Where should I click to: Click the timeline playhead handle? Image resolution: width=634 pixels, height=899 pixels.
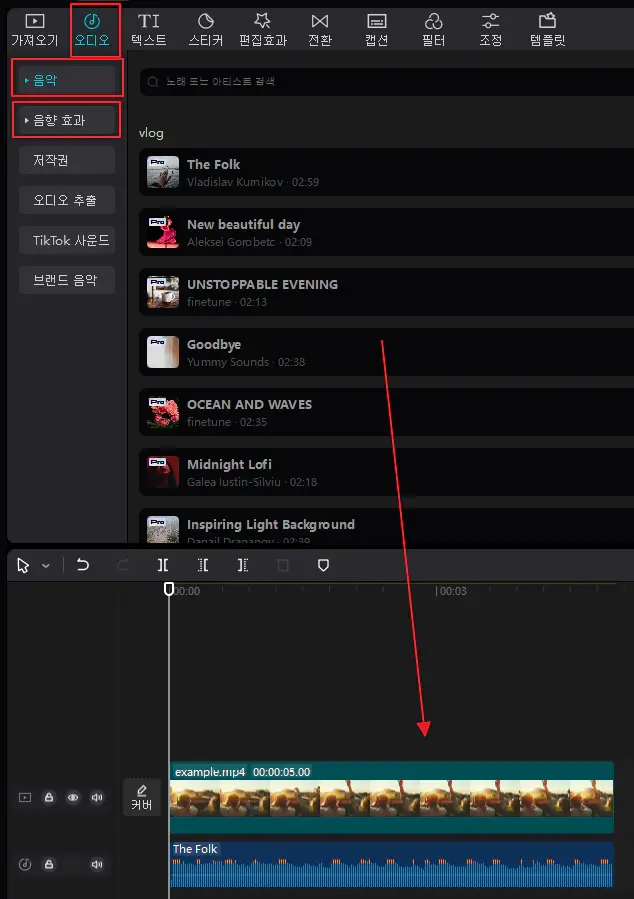[x=169, y=589]
